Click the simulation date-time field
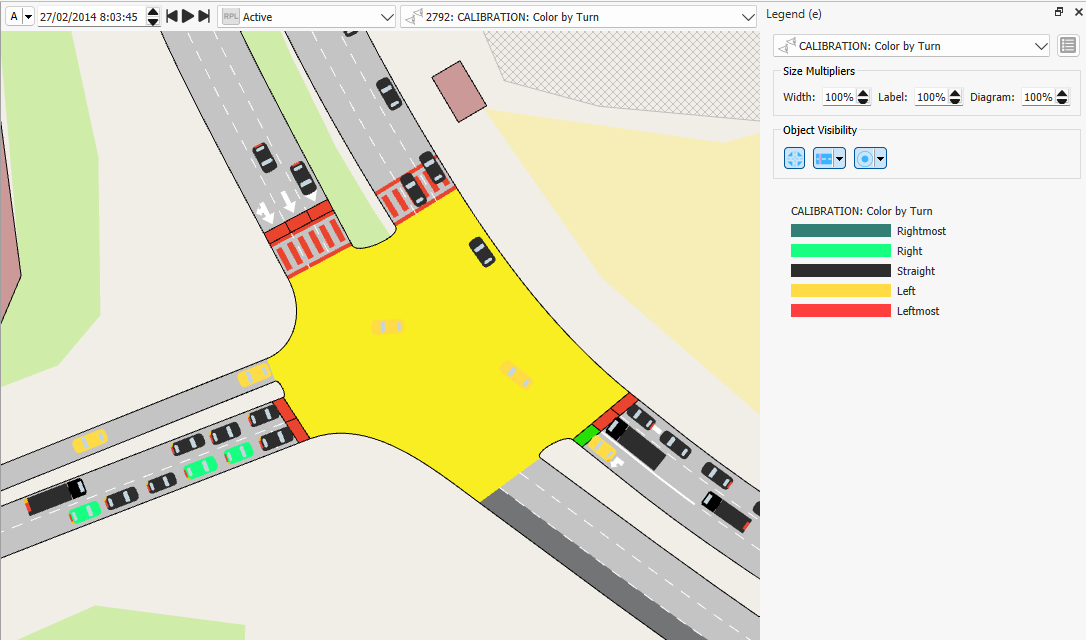1086x640 pixels. click(90, 16)
